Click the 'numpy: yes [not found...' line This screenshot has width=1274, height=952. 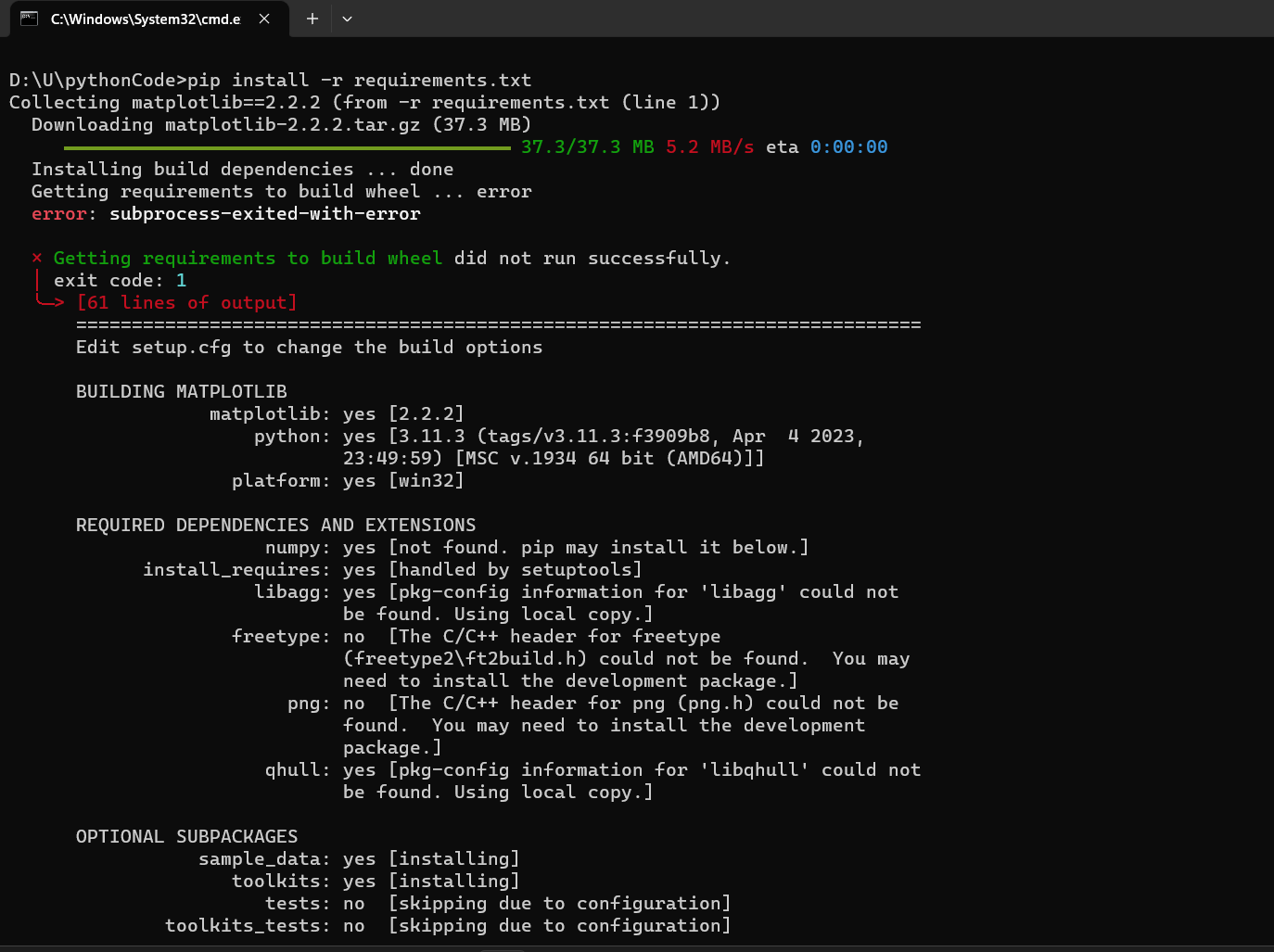[x=537, y=548]
